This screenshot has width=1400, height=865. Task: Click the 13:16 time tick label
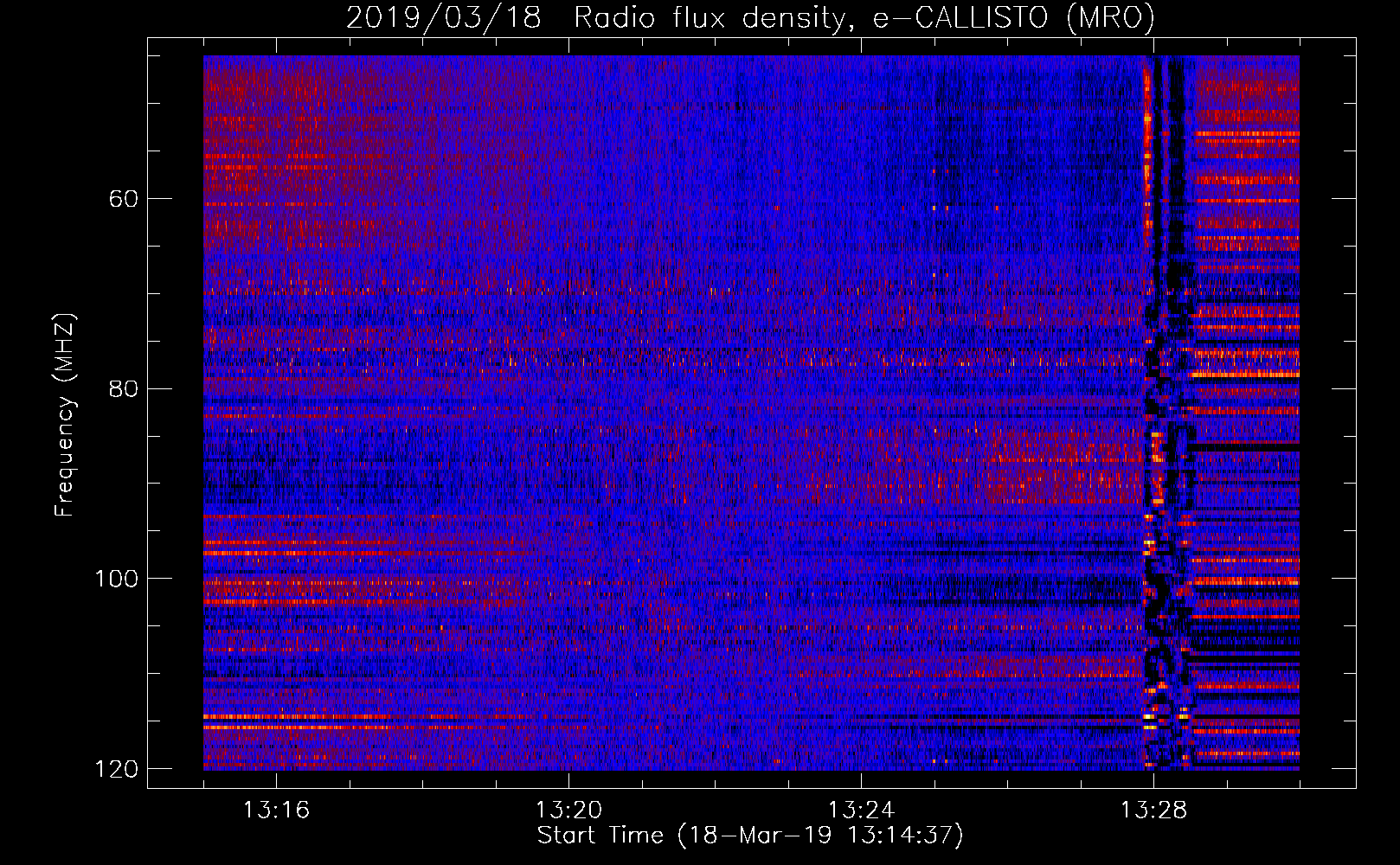(276, 811)
